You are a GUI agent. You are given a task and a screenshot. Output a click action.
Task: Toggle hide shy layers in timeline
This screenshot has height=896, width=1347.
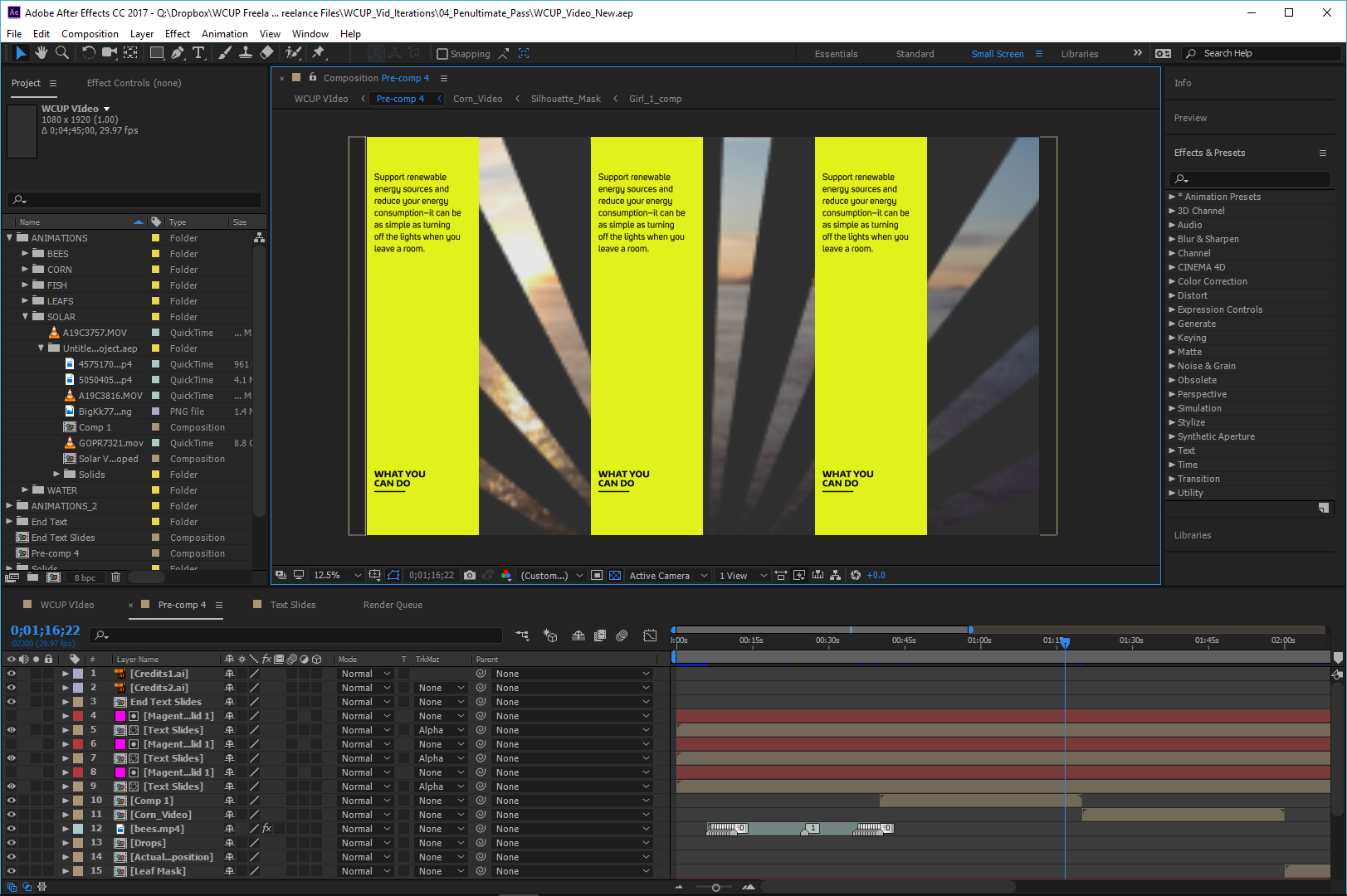578,635
